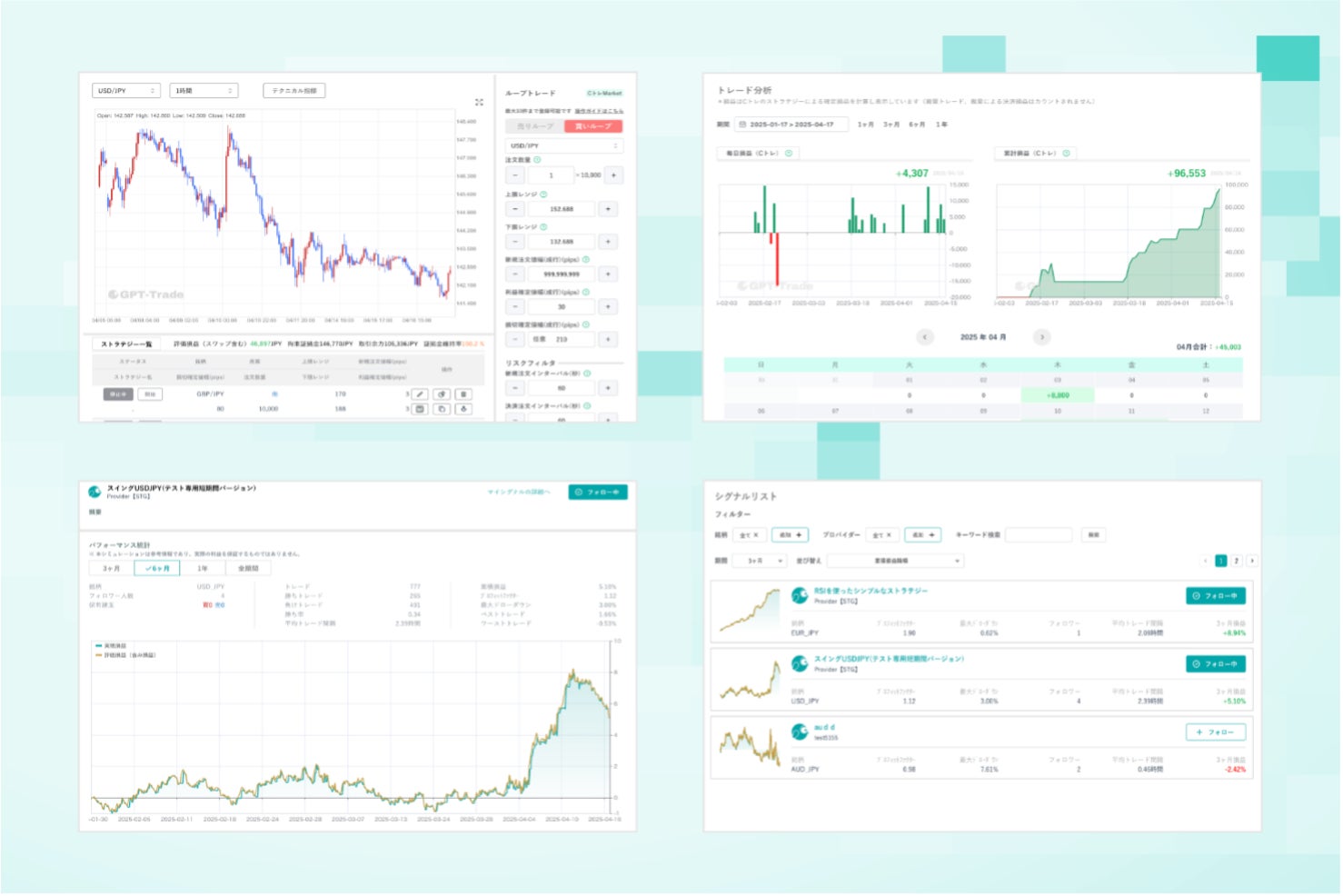Image resolution: width=1343 pixels, height=896 pixels.
Task: Open the 期間 3ヶ月 dropdown in signal list
Action: 759,562
